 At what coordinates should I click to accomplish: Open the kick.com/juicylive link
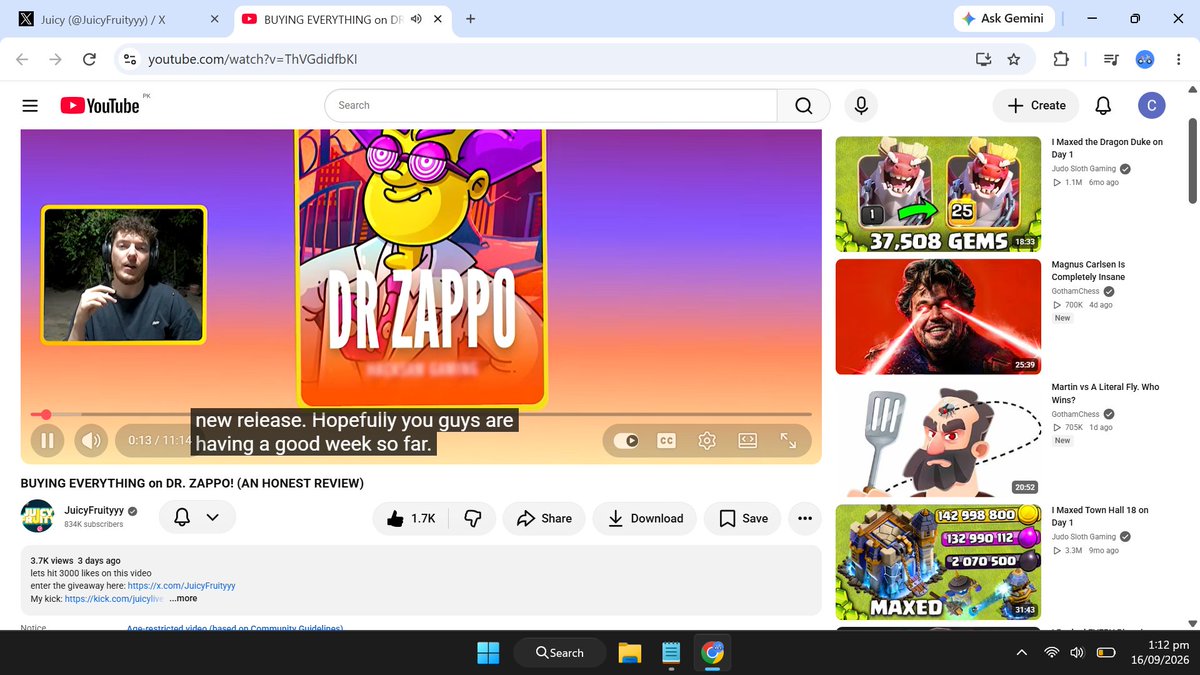[x=114, y=598]
